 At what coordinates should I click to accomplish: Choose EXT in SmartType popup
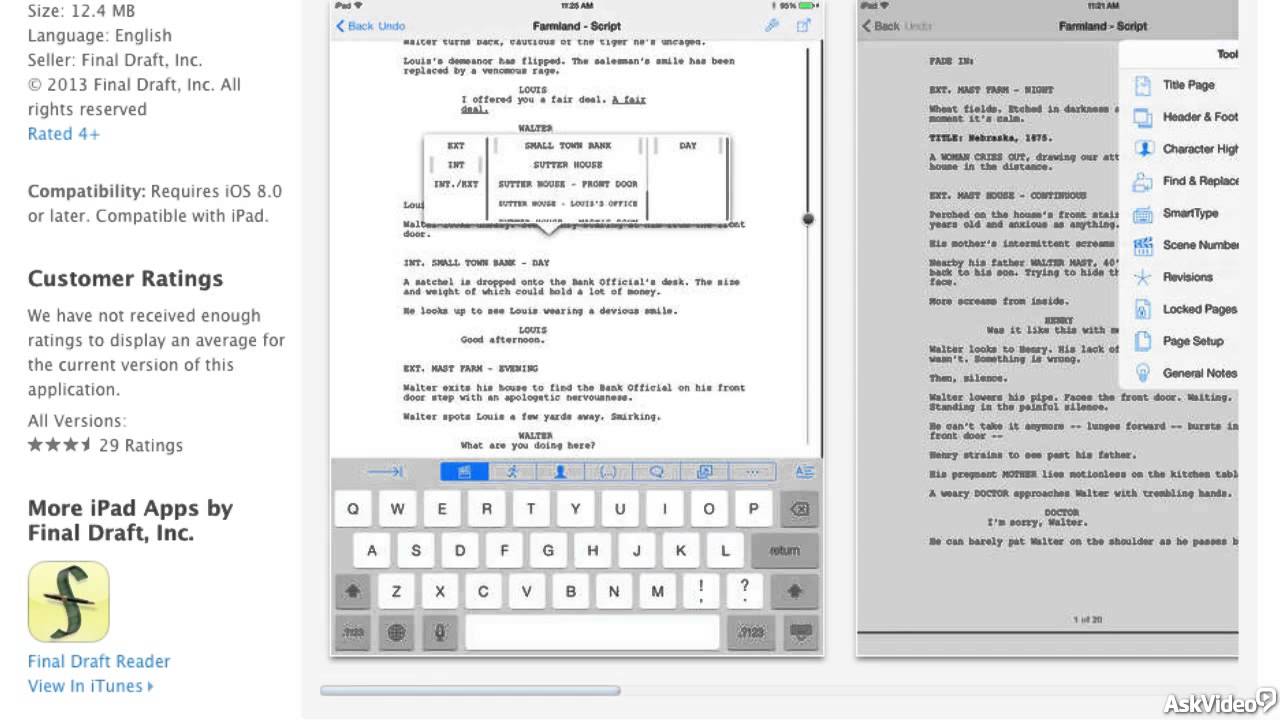tap(456, 146)
